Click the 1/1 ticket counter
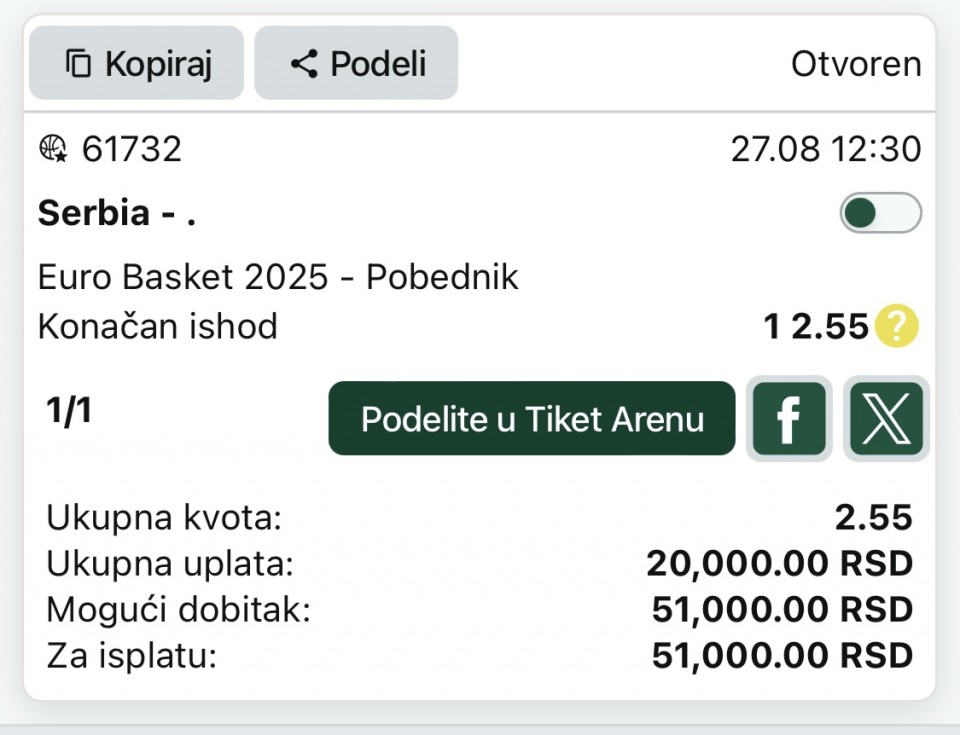The width and height of the screenshot is (960, 735). [x=69, y=410]
